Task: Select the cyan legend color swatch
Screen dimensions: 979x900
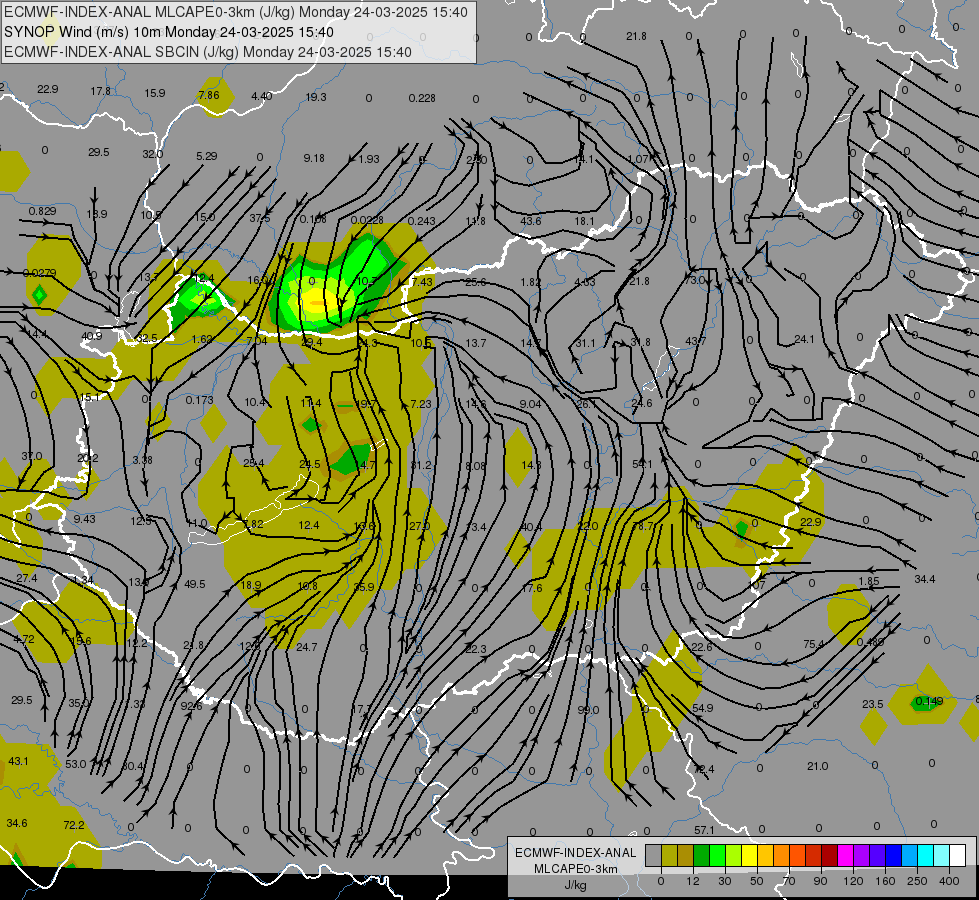Action: [926, 855]
